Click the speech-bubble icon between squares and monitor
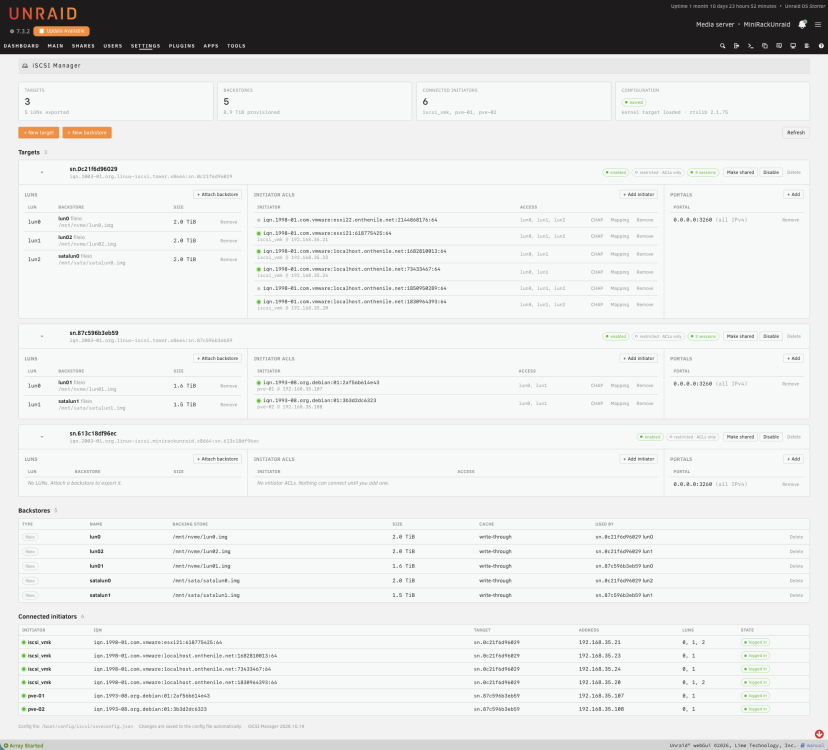 click(x=779, y=46)
